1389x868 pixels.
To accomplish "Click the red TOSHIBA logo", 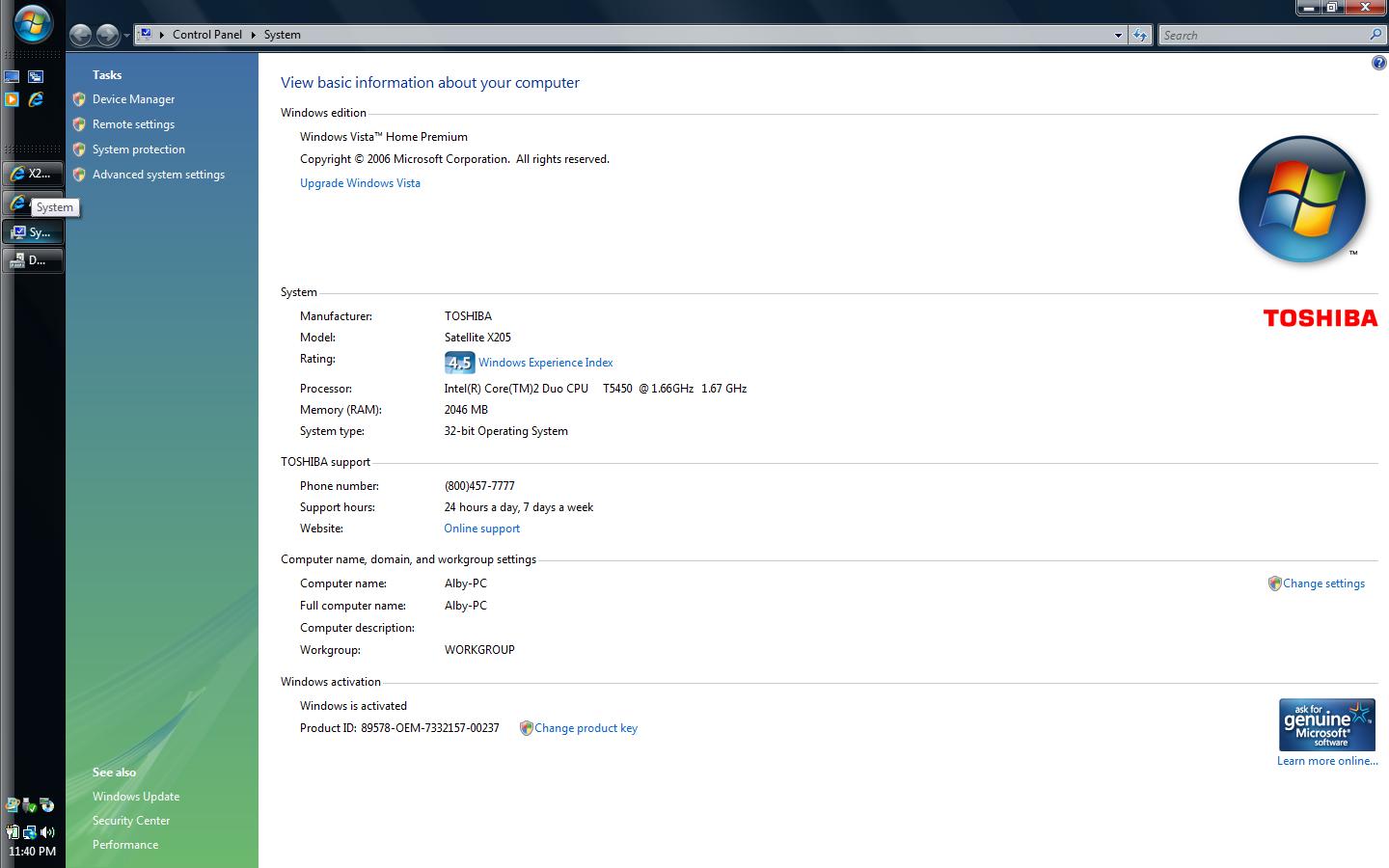I will pos(1321,318).
